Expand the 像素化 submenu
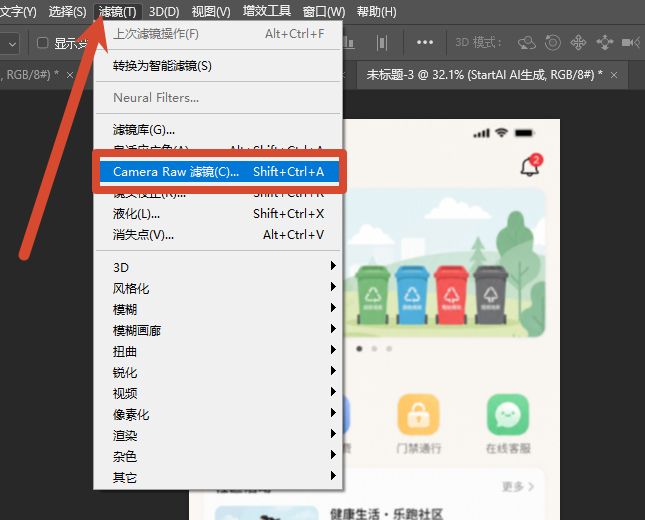 click(218, 415)
